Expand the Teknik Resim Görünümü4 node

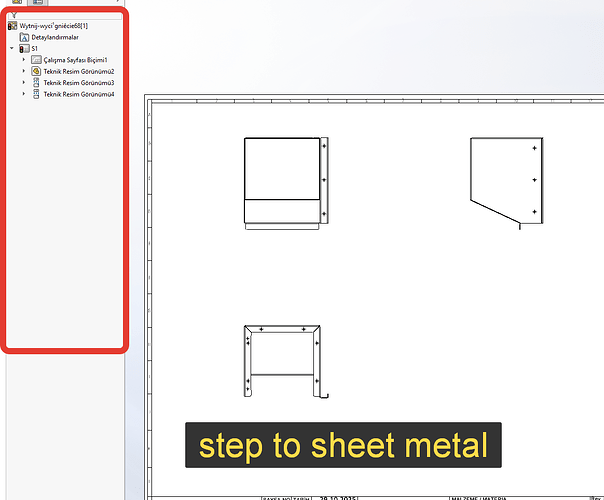point(24,93)
